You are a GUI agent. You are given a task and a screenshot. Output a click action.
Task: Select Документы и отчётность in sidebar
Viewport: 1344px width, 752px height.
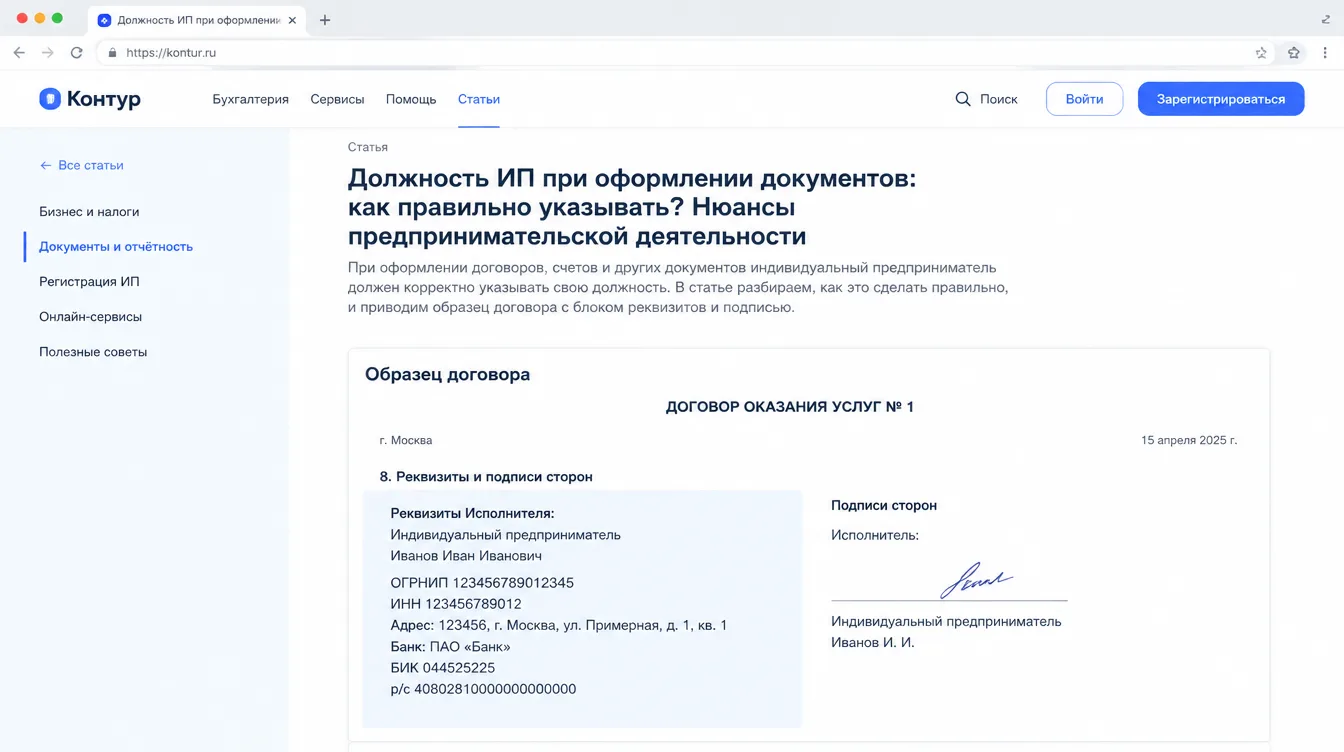116,246
